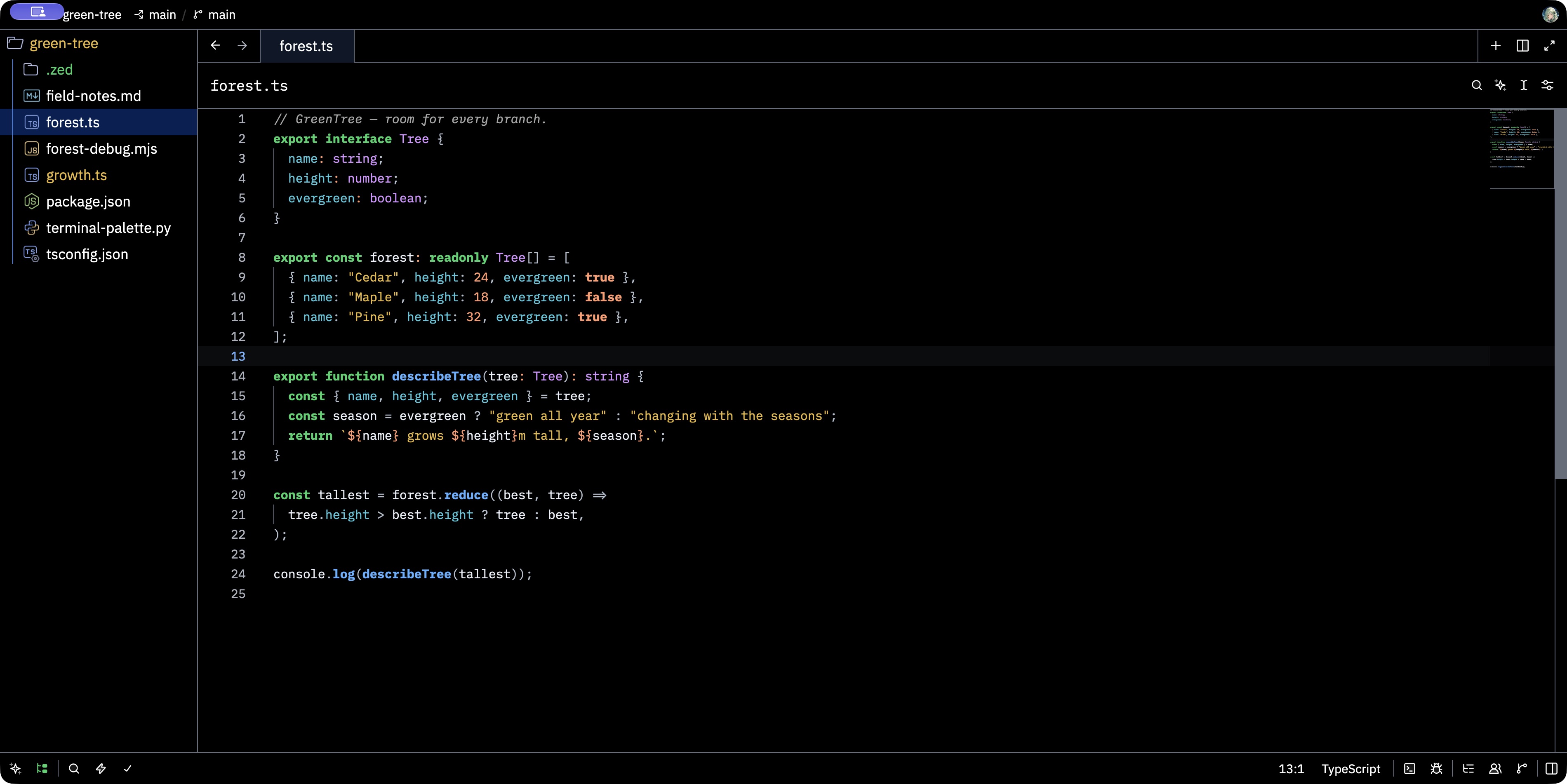Screen dimensions: 1567x784
Task: Click the editor vertical scrollbar thumb
Action: pos(1560,294)
